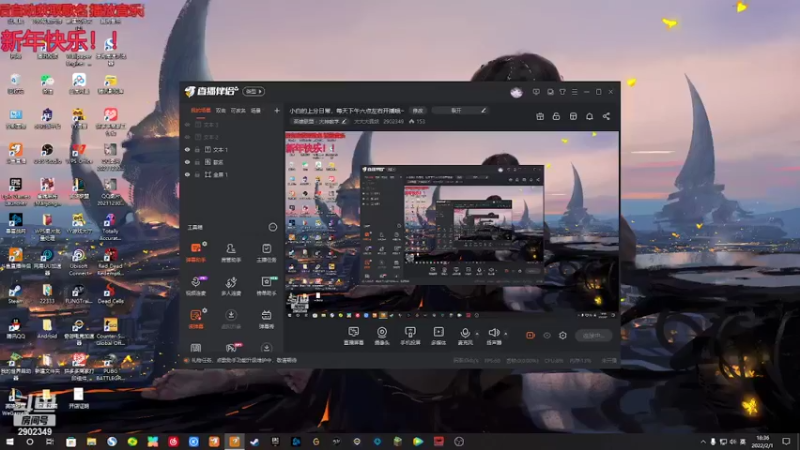The width and height of the screenshot is (800, 450).
Task: Edit the stream category pencil icon
Action: pyautogui.click(x=344, y=121)
